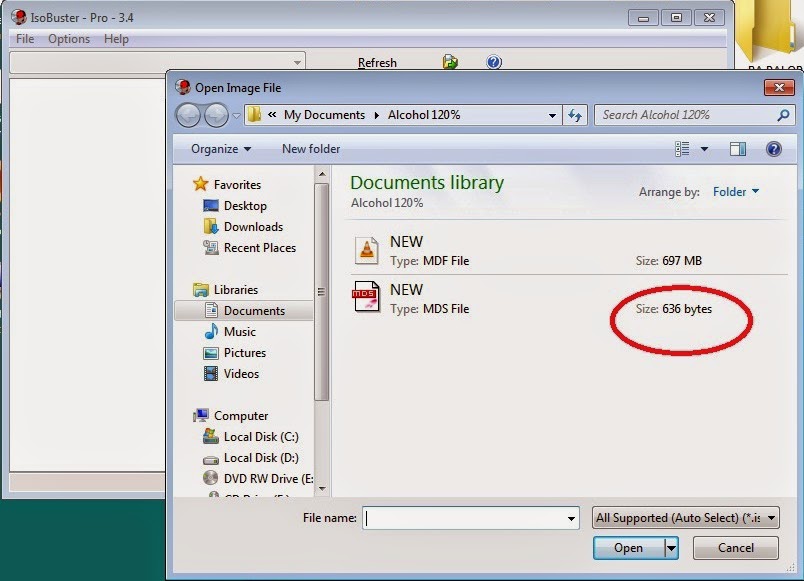Click the Computer icon in navigation pane
This screenshot has width=804, height=581.
201,415
